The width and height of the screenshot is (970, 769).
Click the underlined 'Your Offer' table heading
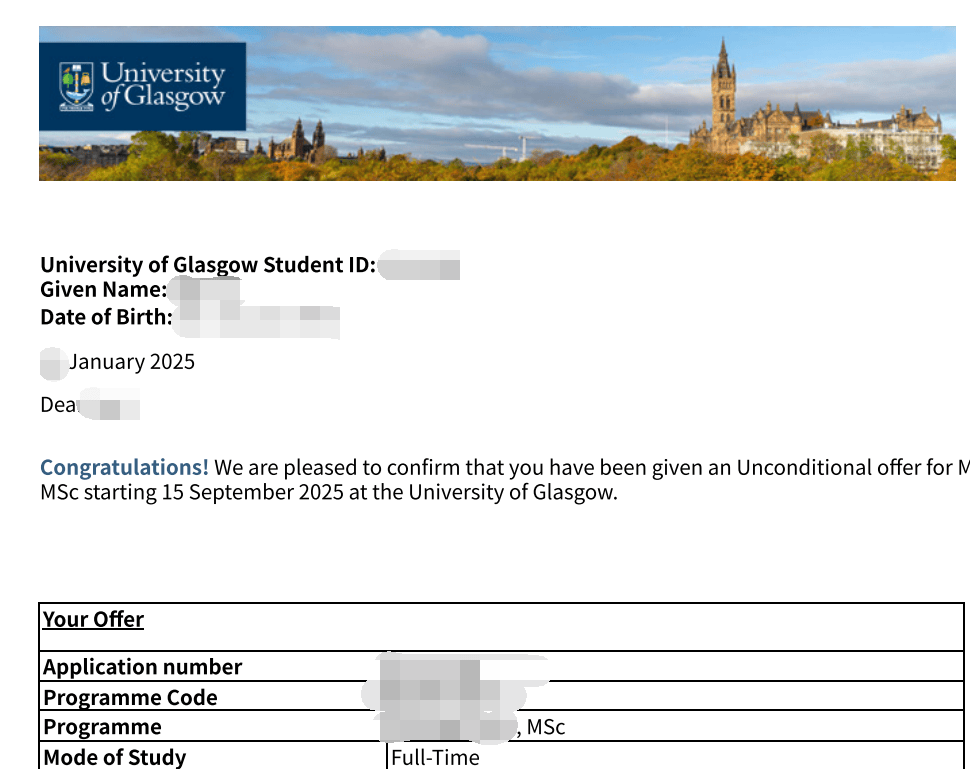coord(93,619)
